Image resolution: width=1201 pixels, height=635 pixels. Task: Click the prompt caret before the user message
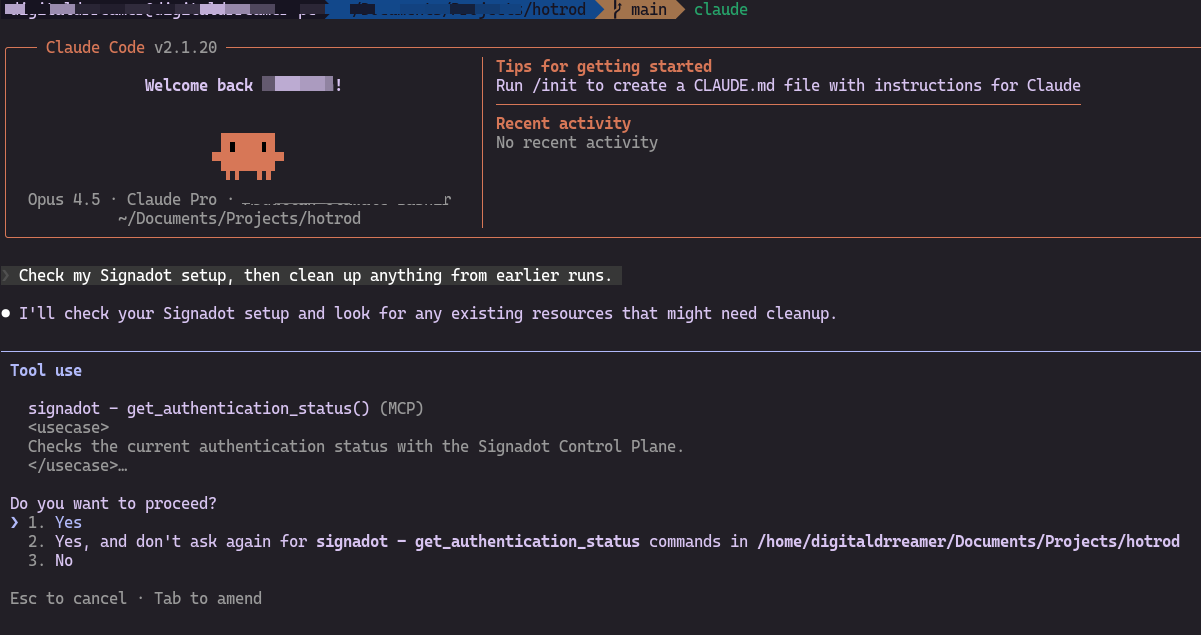[x=6, y=275]
